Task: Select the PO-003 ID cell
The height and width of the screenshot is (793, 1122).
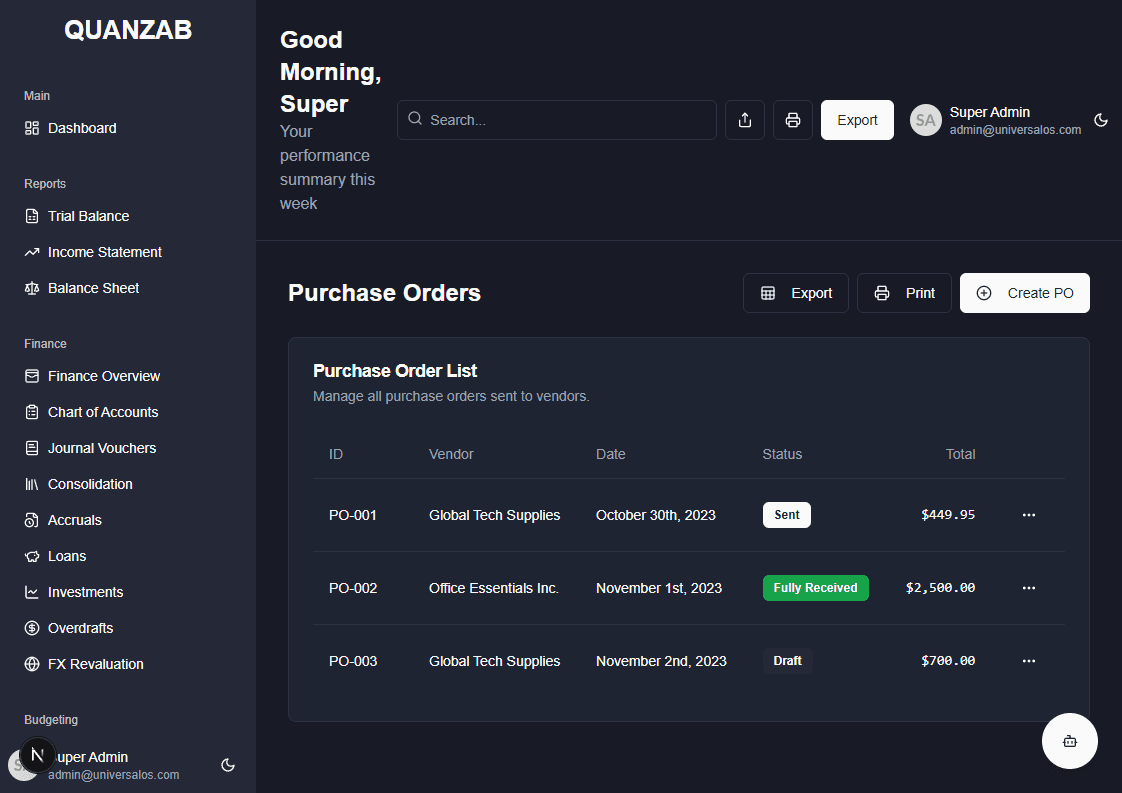Action: 353,661
